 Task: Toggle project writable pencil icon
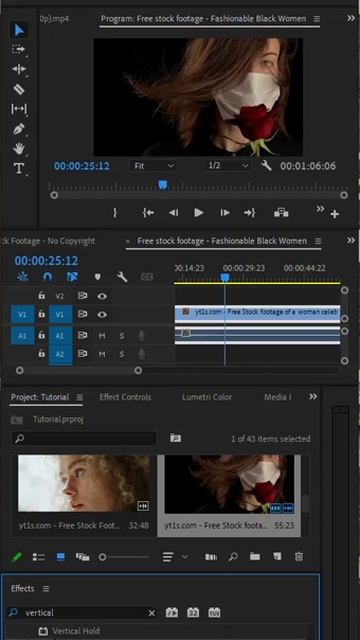[16, 557]
